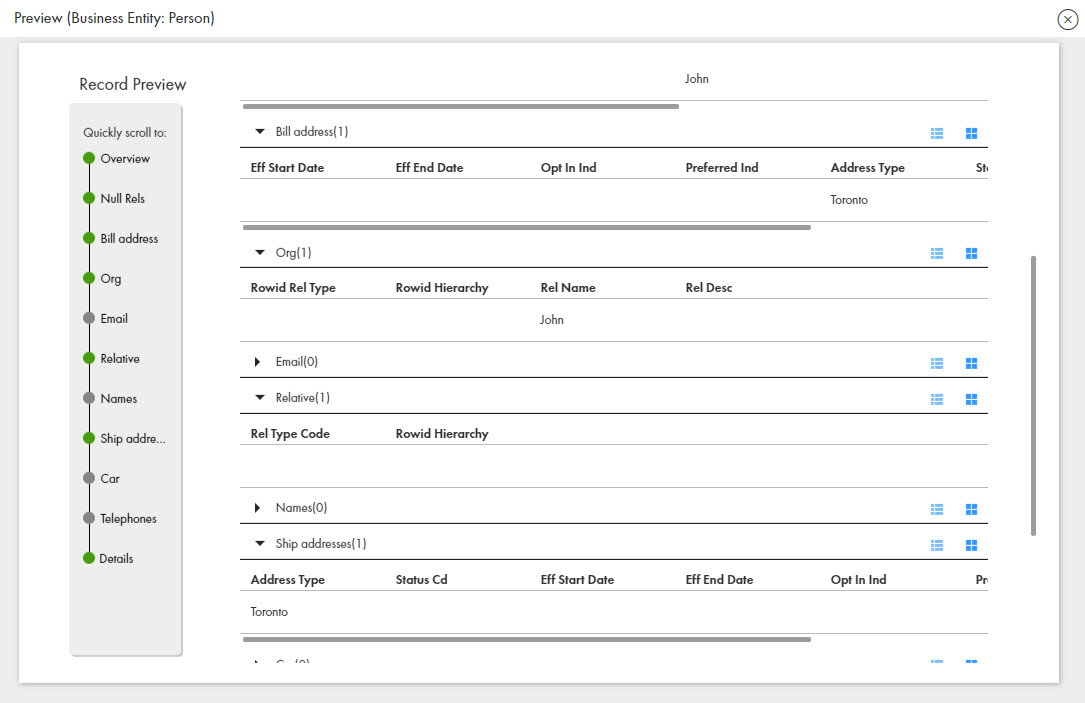This screenshot has height=703, width=1085.
Task: Select Rowid Hierarchy column in Relative table
Action: click(441, 434)
